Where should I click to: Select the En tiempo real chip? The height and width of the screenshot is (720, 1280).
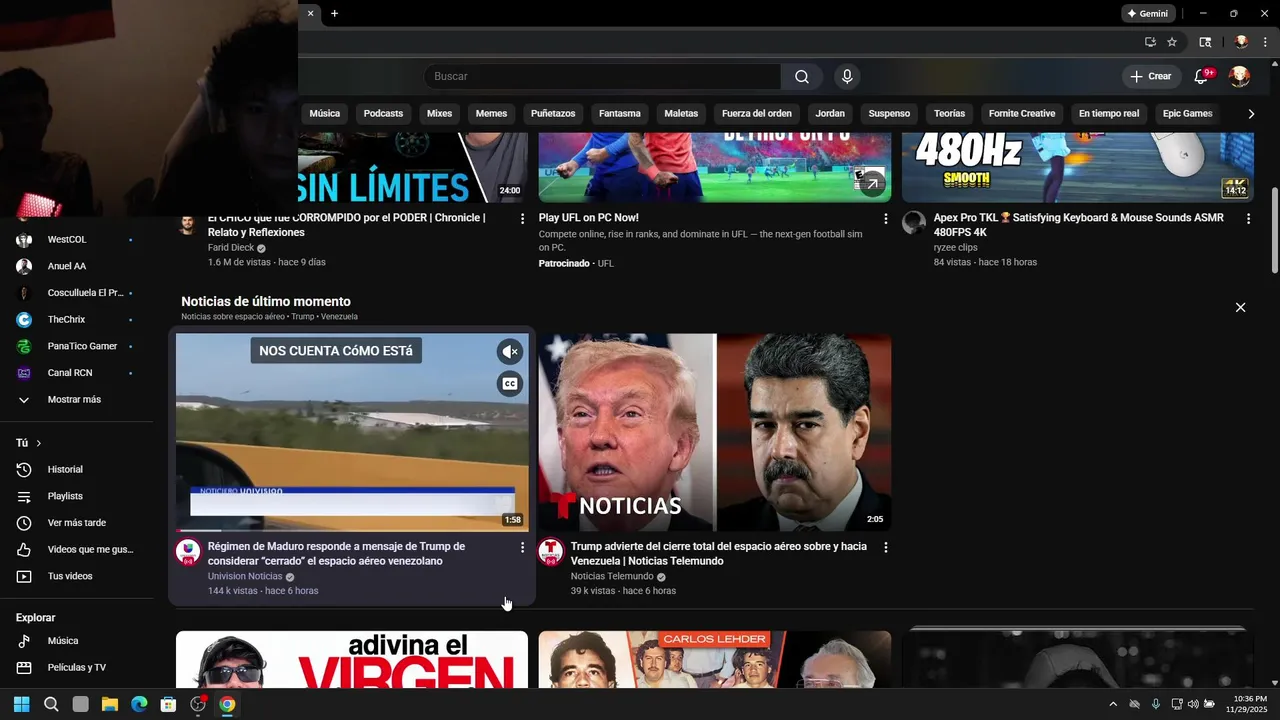pos(1109,114)
